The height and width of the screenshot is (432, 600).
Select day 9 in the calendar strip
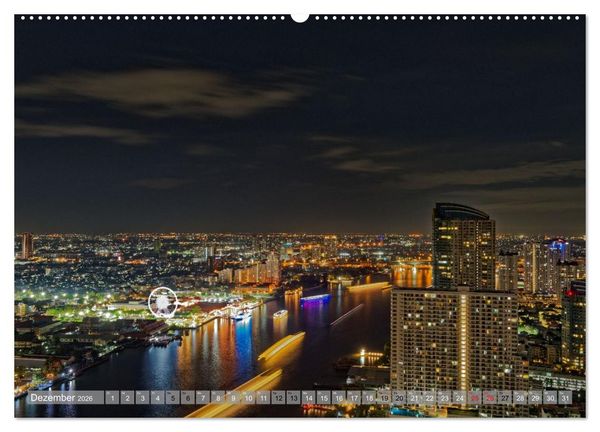(x=233, y=398)
